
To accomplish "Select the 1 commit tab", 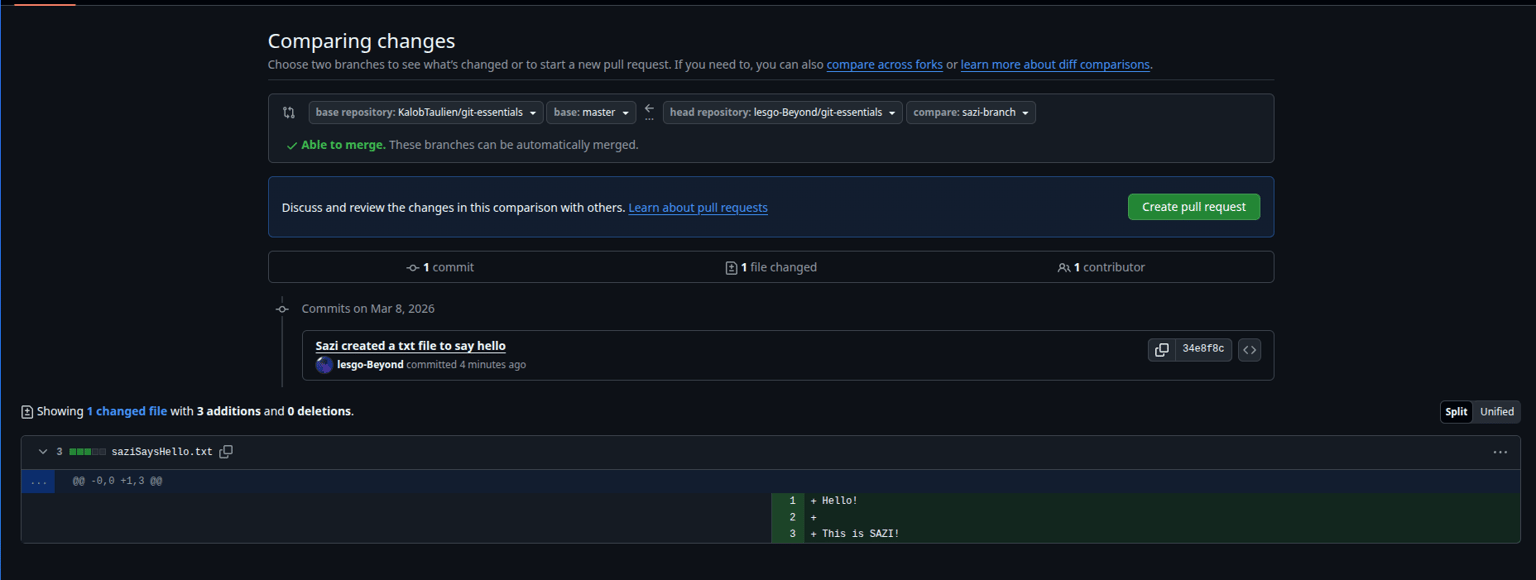I will [x=440, y=267].
